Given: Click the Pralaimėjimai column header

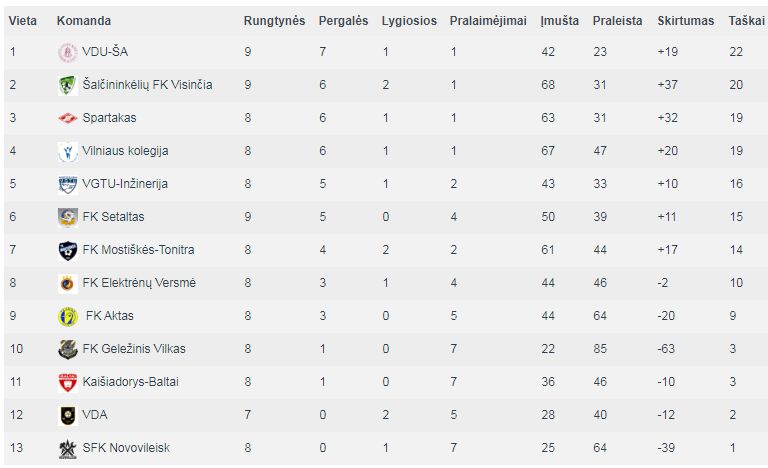Looking at the screenshot, I should click(x=488, y=21).
